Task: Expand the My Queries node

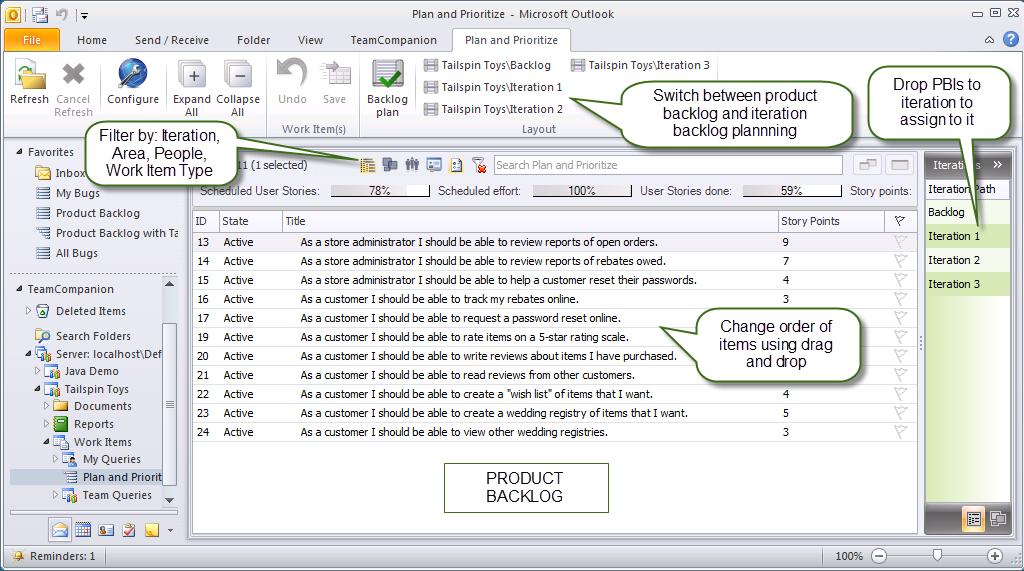Action: pyautogui.click(x=56, y=459)
